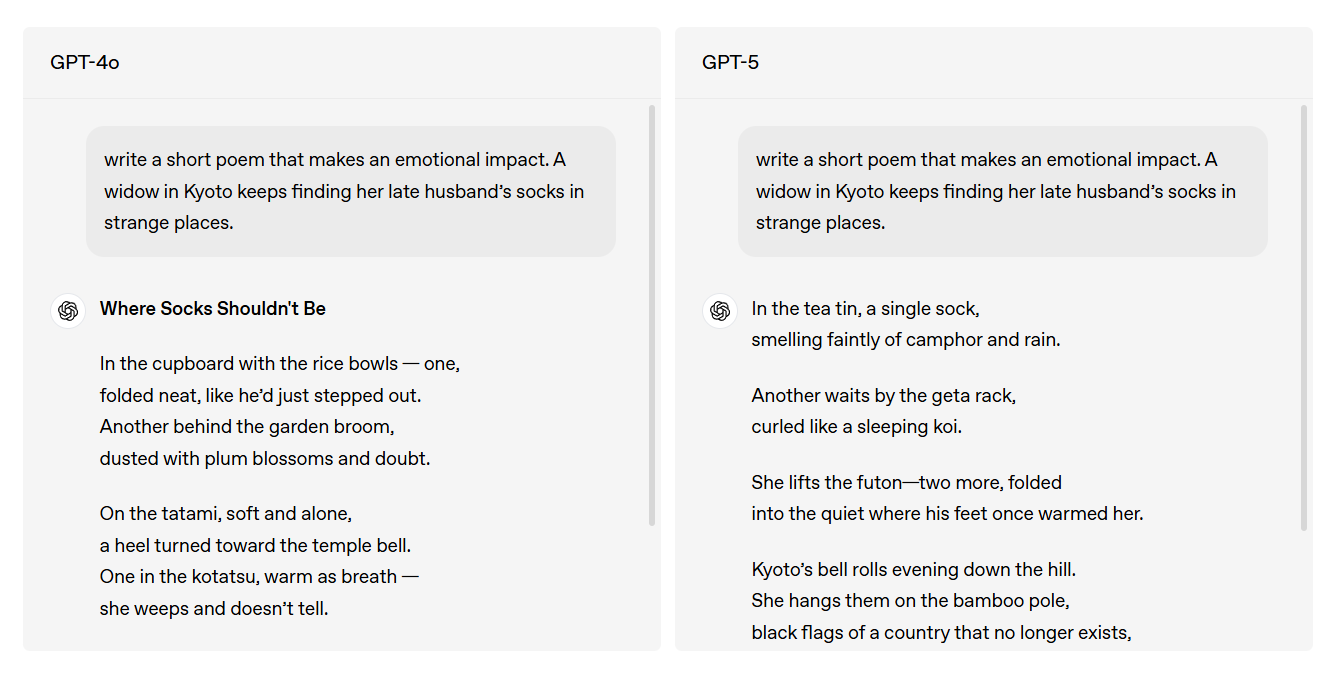Click the line 'she weeps and doesn't tell'
Screen dimensions: 1340x674
coord(214,608)
